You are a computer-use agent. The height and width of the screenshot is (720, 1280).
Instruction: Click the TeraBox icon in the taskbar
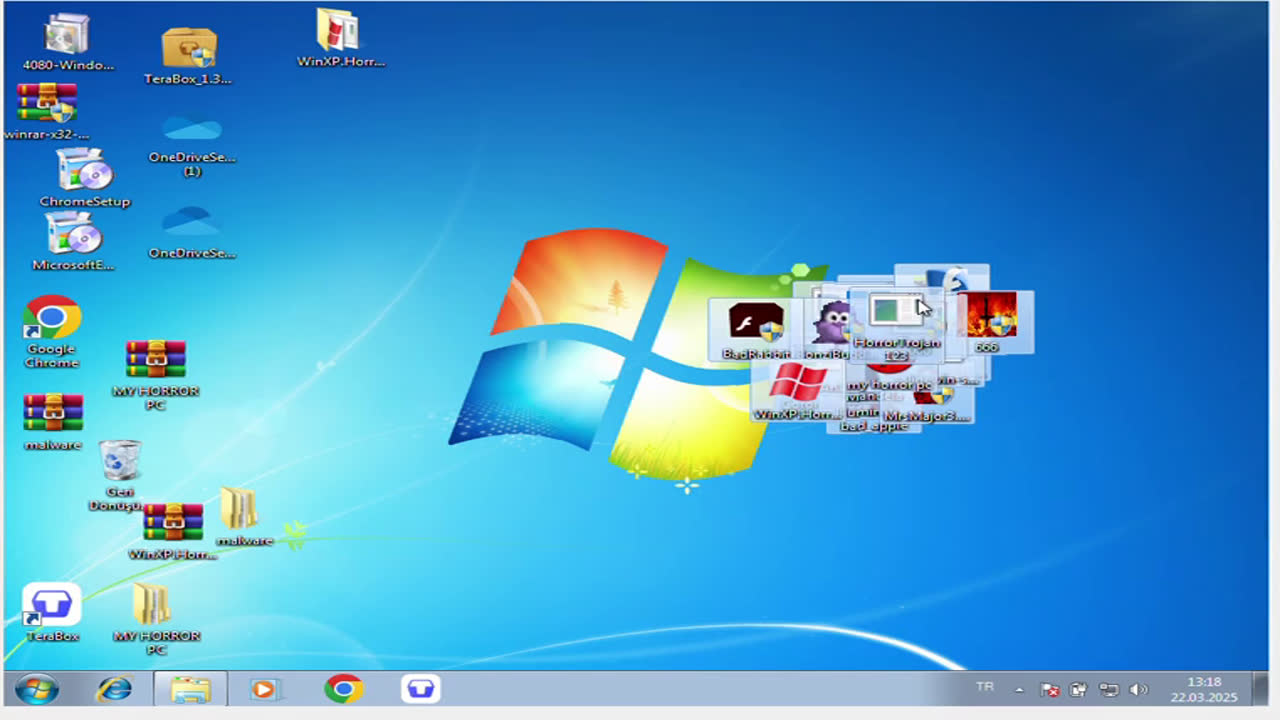coord(421,689)
